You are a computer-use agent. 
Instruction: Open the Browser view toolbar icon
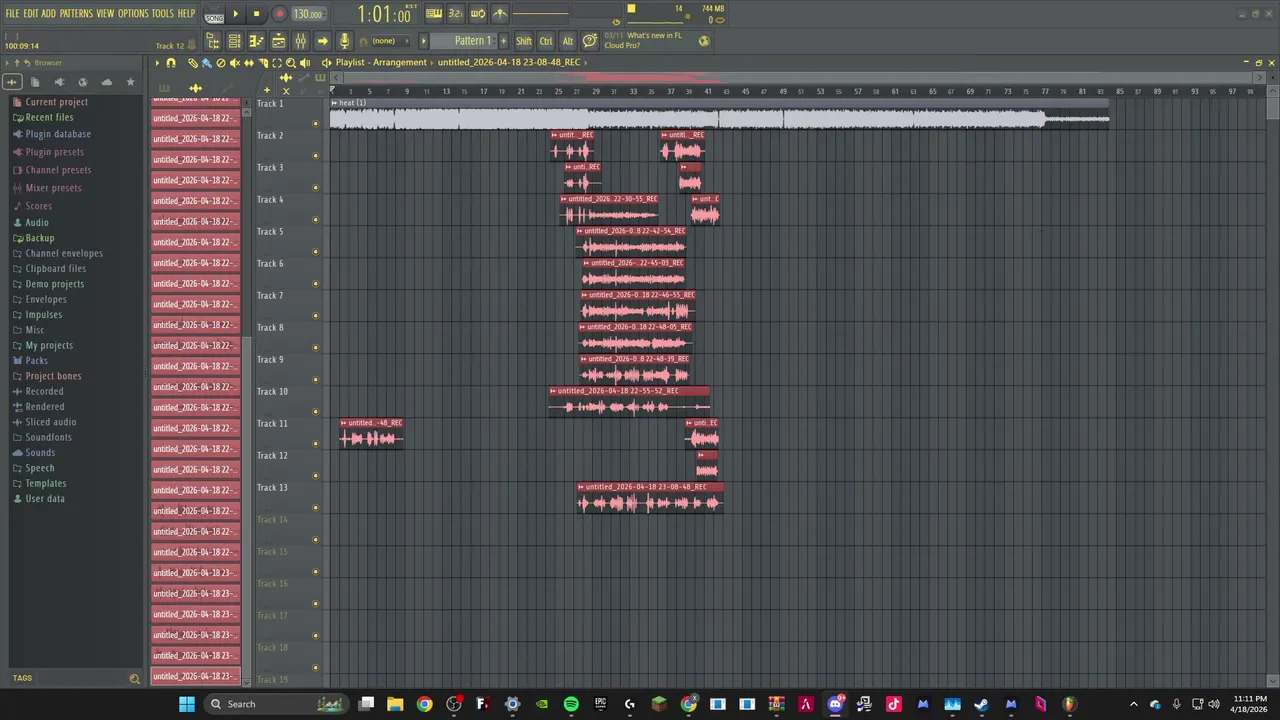[x=213, y=41]
